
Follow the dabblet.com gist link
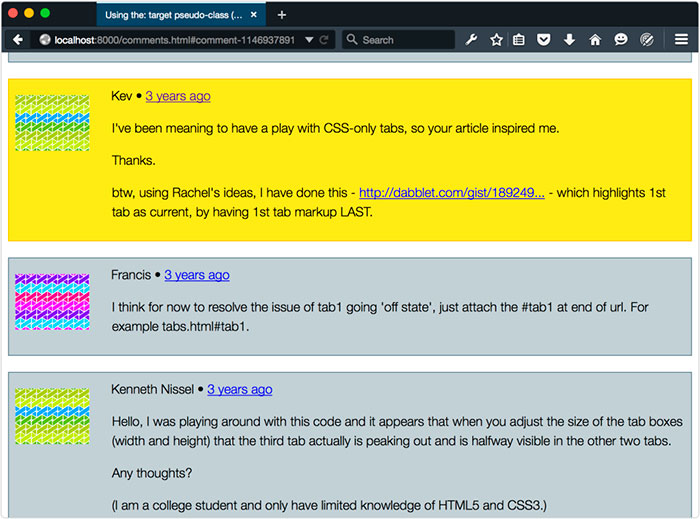(x=451, y=192)
